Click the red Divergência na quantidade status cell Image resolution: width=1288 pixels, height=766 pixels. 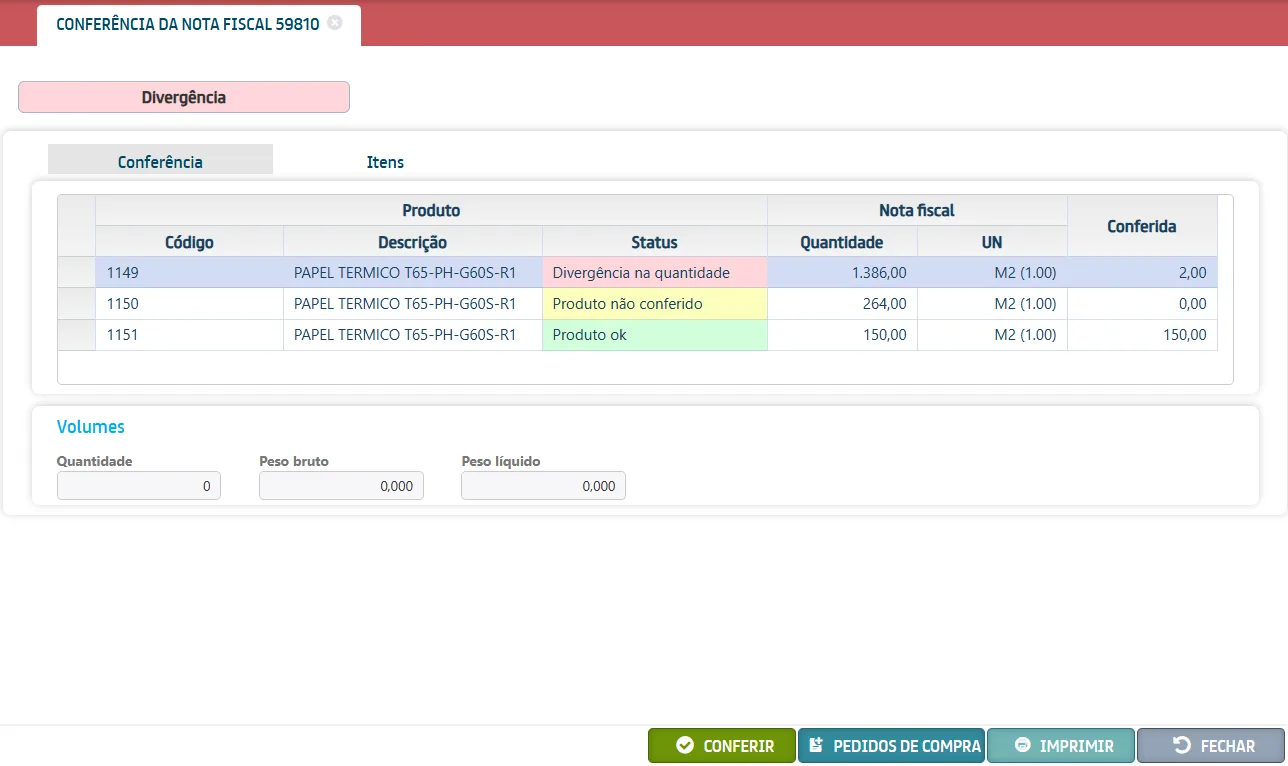[x=655, y=272]
